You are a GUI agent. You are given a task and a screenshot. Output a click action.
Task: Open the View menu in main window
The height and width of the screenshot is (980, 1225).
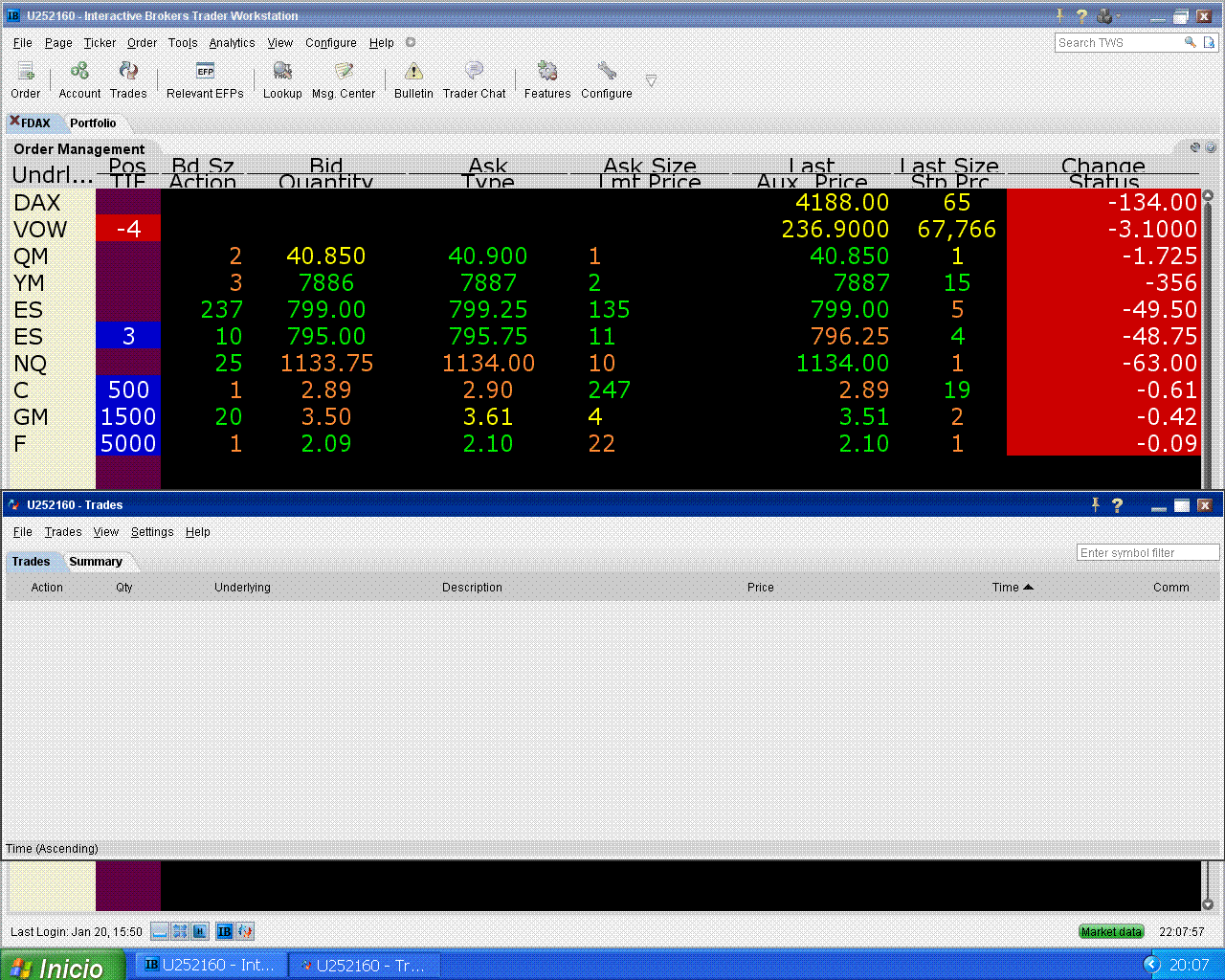pyautogui.click(x=280, y=43)
